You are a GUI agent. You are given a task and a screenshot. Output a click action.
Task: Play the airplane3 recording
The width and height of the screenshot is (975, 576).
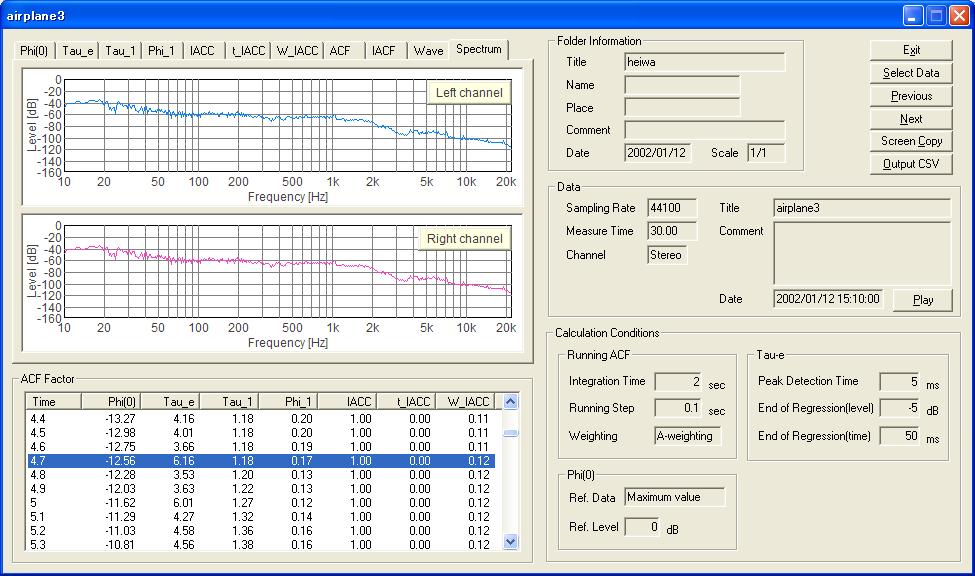[x=922, y=300]
